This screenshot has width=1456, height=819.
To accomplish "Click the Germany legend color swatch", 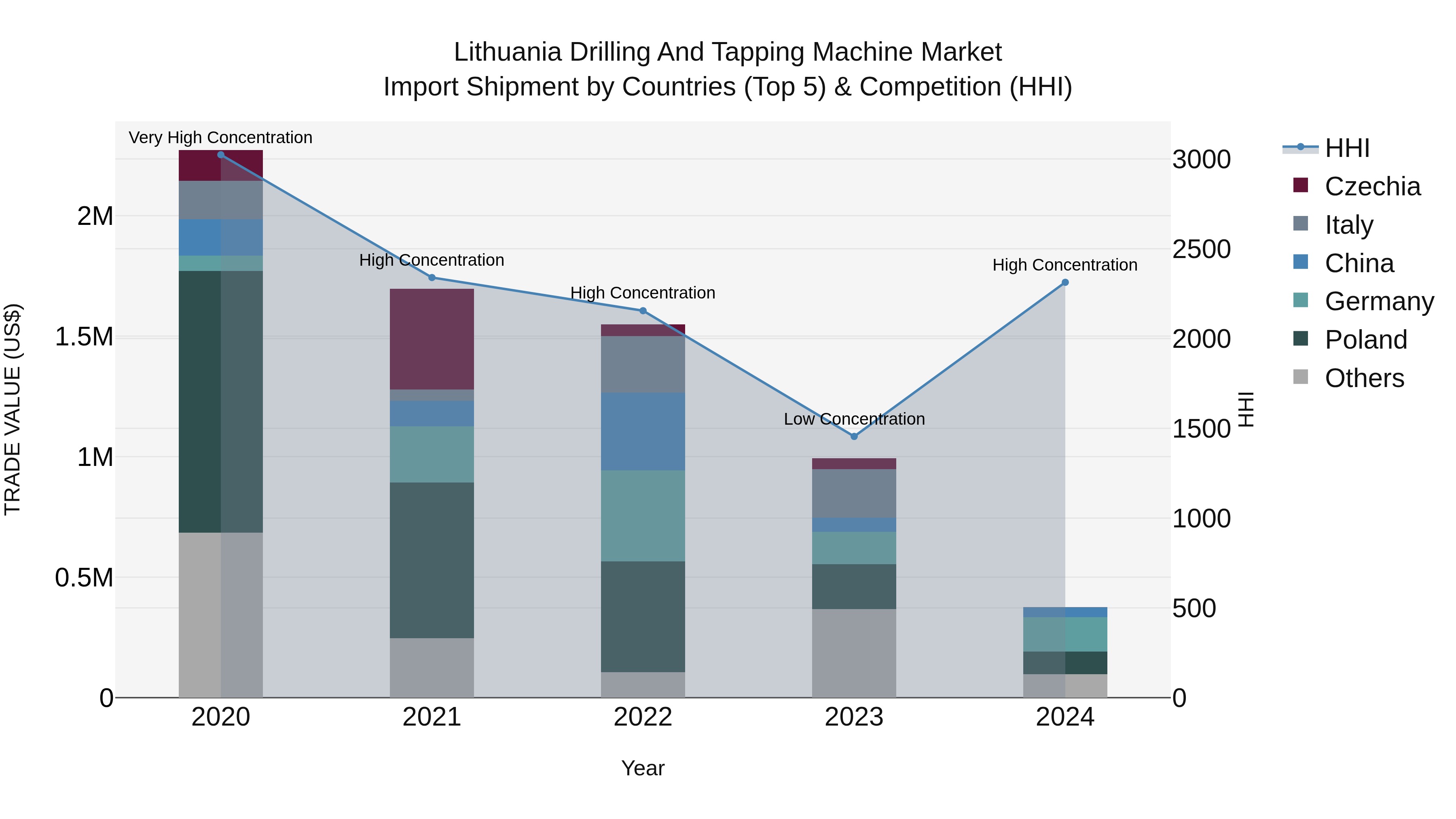I will tap(1301, 300).
